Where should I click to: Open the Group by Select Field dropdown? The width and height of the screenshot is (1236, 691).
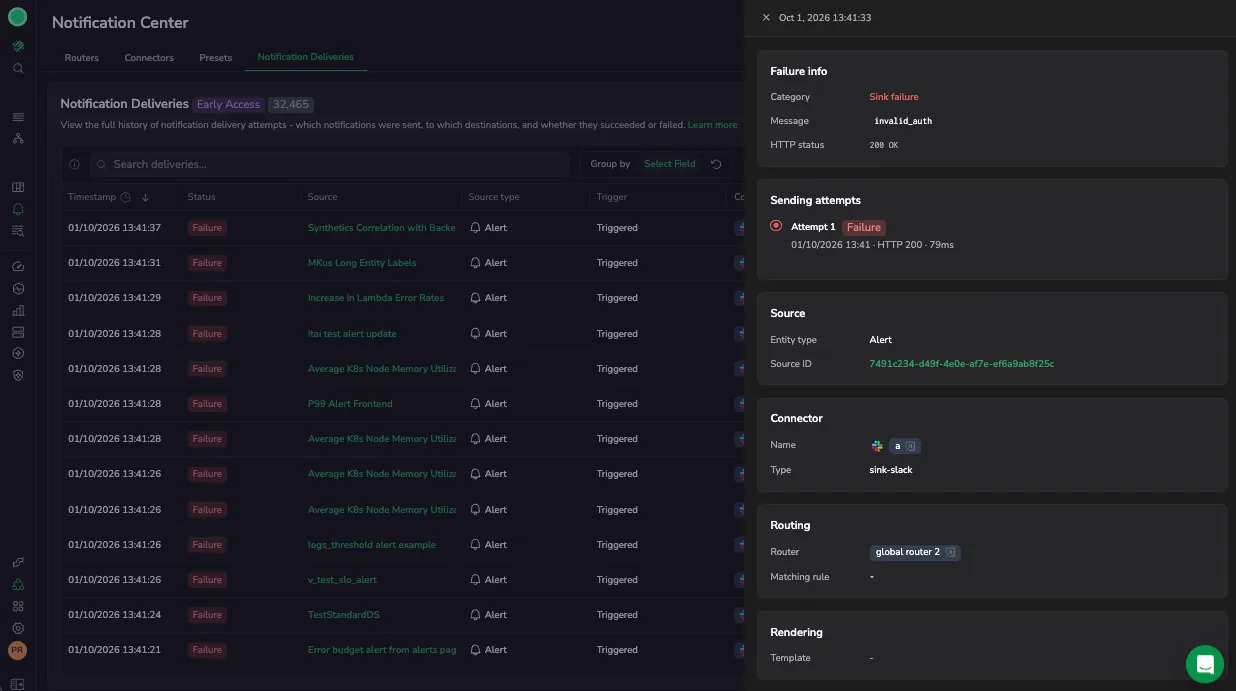(x=669, y=164)
